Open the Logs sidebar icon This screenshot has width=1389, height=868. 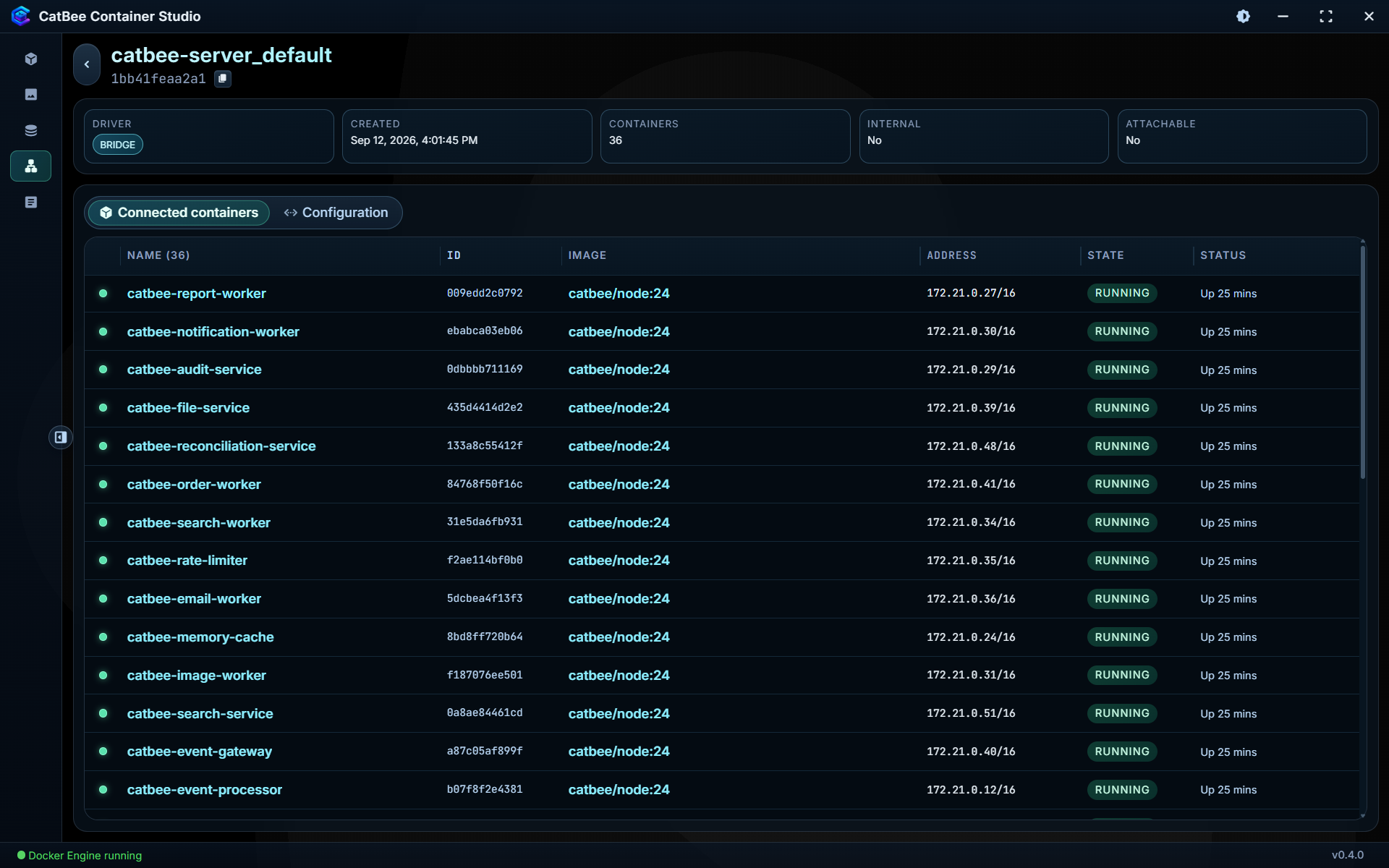[31, 203]
